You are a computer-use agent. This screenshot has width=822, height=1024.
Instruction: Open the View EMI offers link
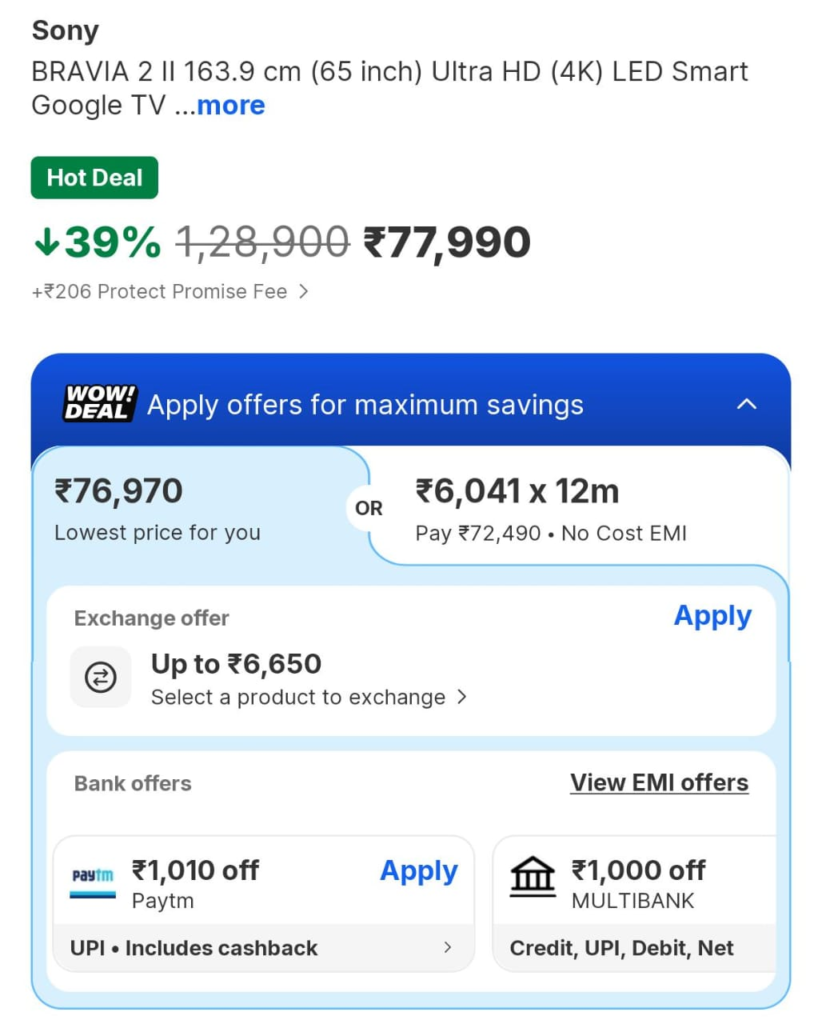click(x=659, y=783)
